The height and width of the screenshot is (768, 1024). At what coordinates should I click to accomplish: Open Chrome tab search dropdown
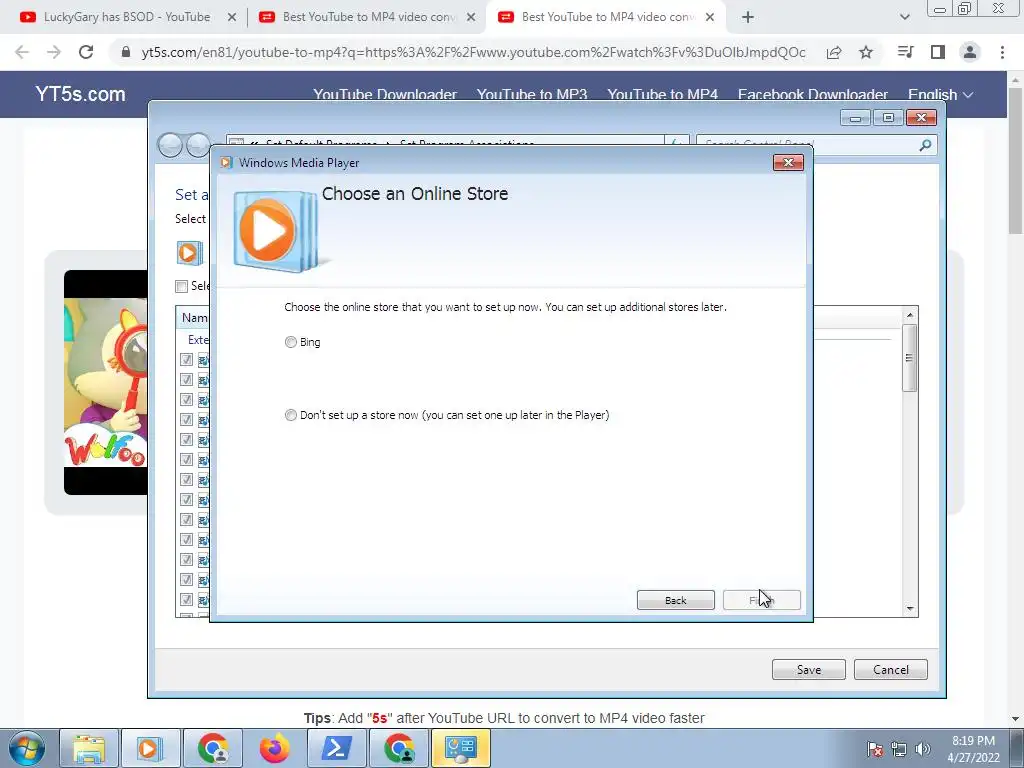pos(904,18)
